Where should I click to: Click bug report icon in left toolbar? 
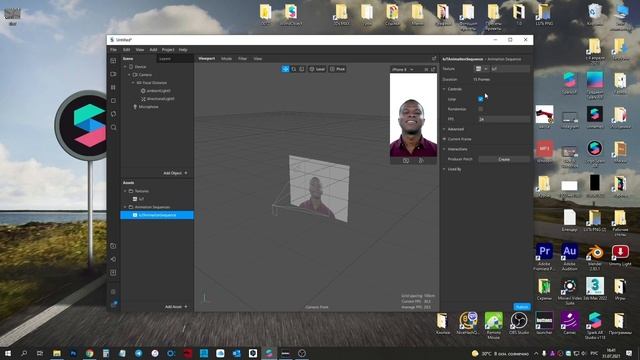click(113, 292)
